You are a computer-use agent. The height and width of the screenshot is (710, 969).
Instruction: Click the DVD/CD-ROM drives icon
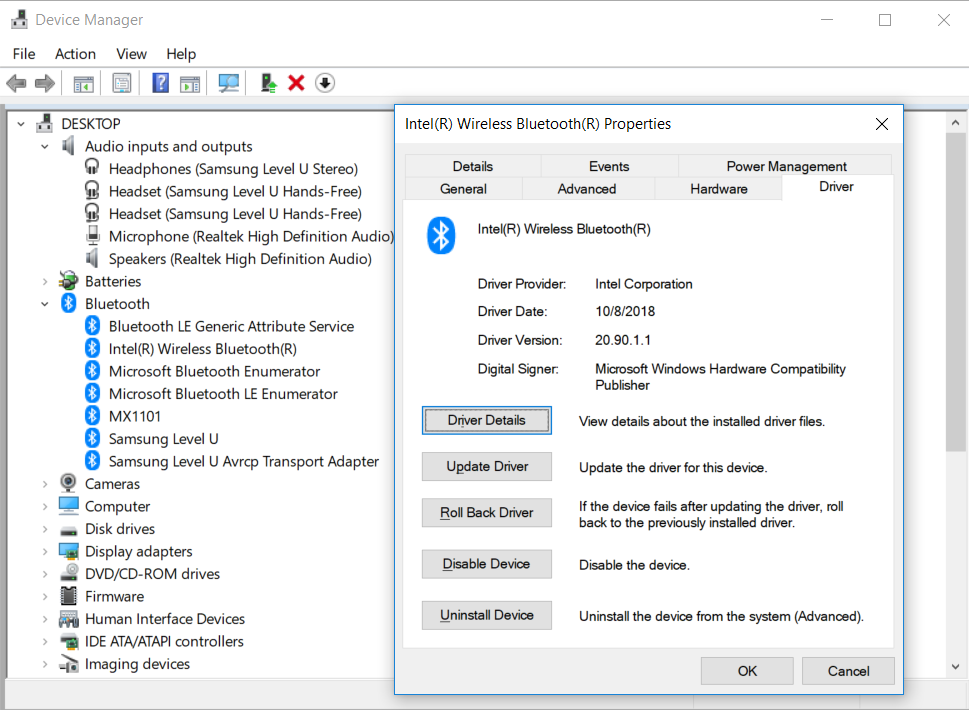69,573
